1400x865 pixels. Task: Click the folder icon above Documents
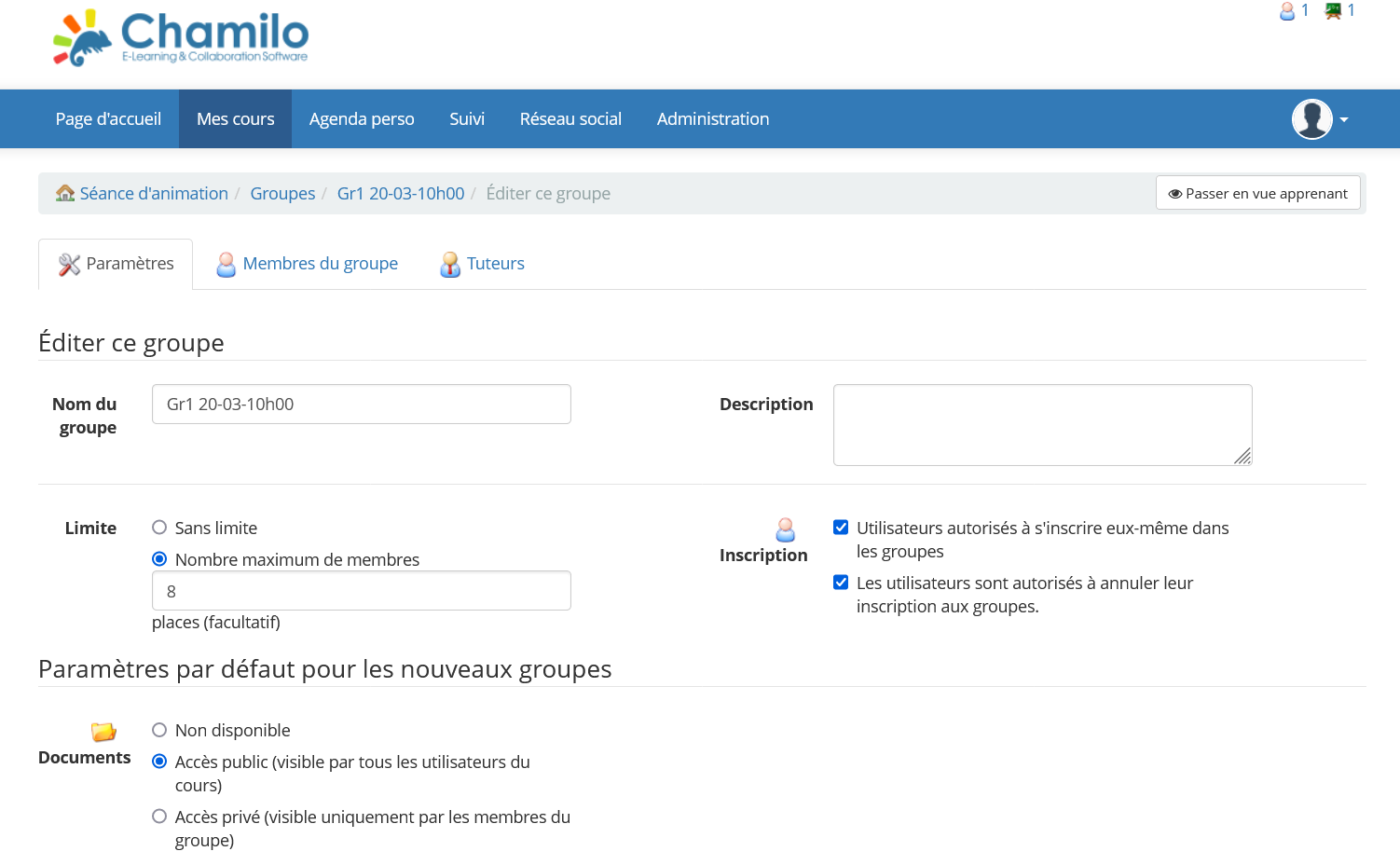102,732
